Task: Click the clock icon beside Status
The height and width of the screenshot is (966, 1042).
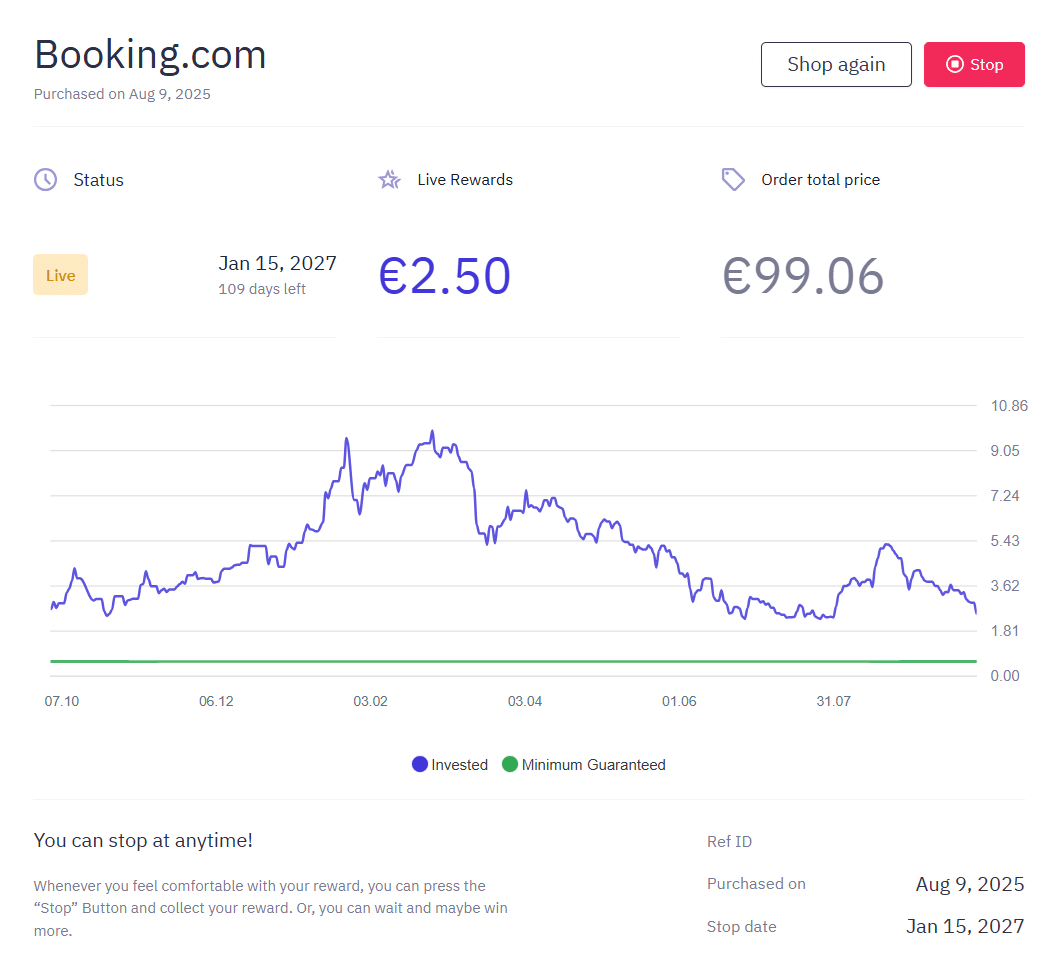Action: pos(45,179)
